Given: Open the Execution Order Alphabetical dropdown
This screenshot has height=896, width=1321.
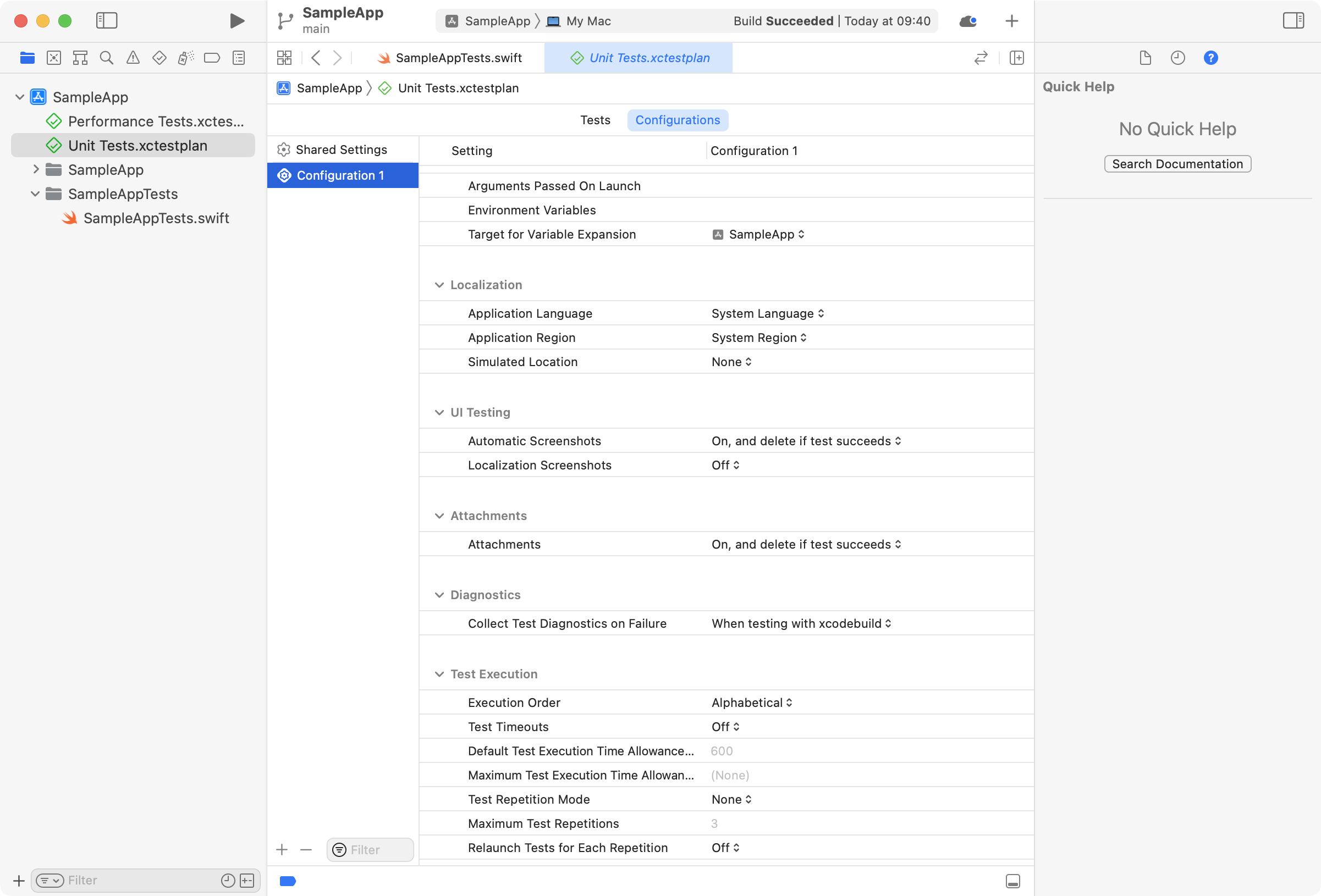Looking at the screenshot, I should click(x=751, y=703).
